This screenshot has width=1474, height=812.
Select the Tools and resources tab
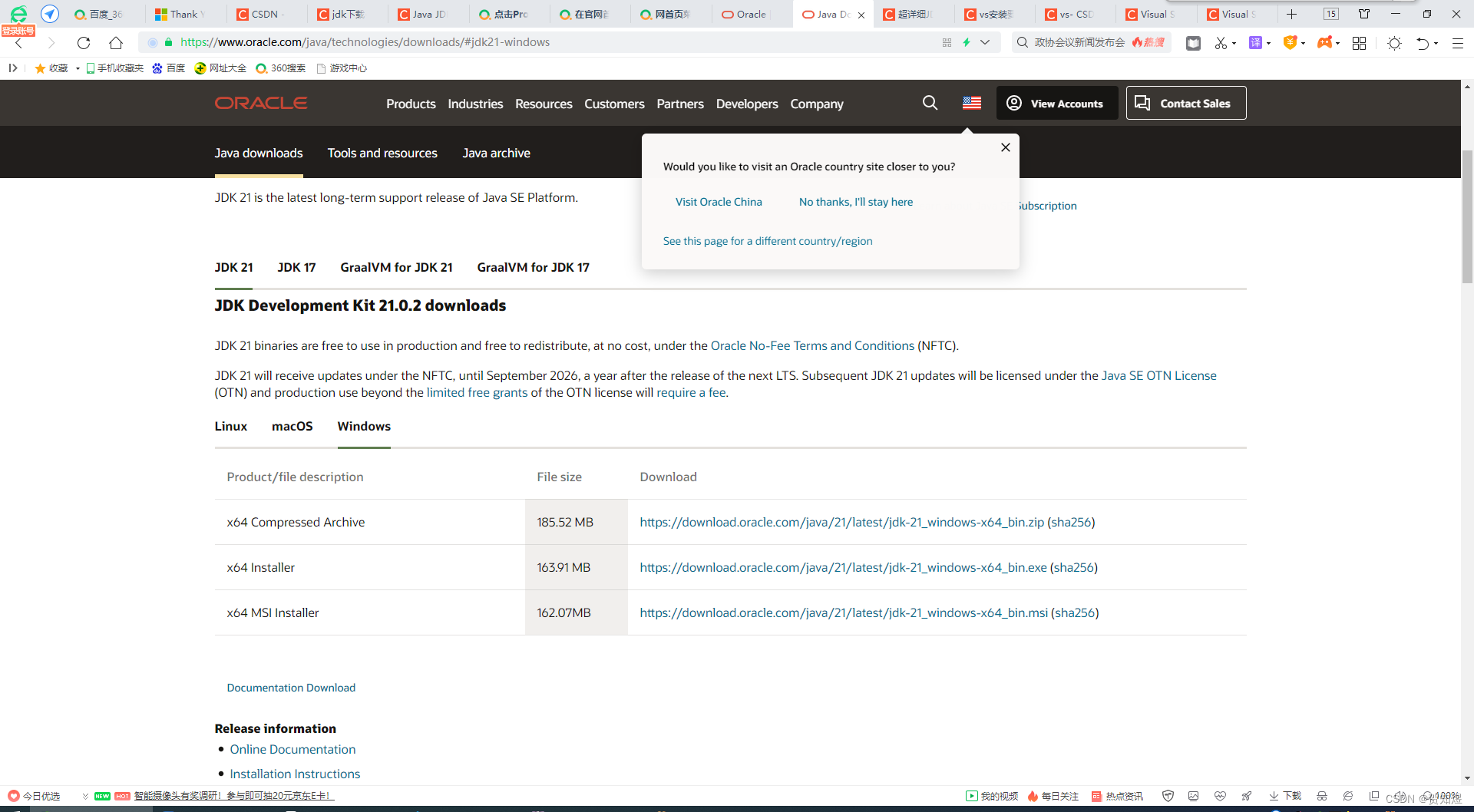(x=382, y=153)
